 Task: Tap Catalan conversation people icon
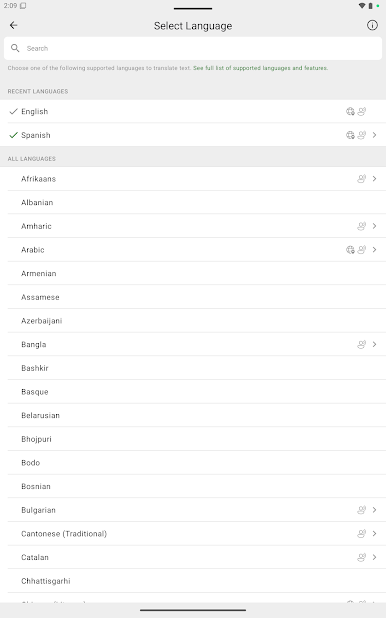[362, 557]
